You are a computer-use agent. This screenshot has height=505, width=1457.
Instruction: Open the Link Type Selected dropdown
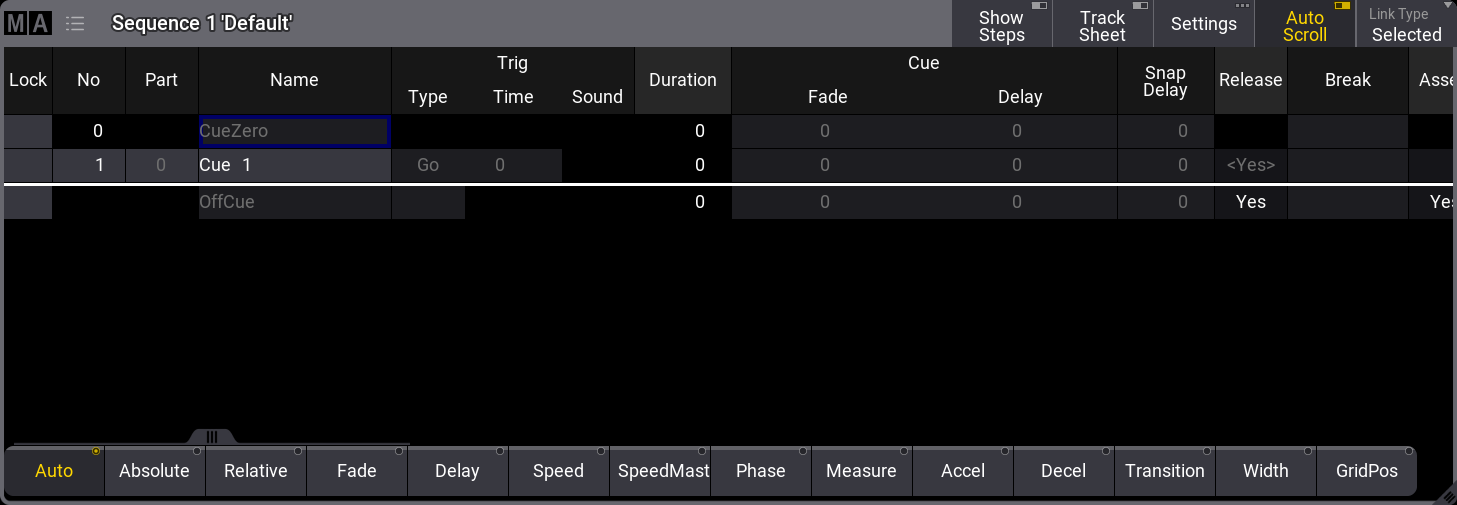click(1405, 25)
